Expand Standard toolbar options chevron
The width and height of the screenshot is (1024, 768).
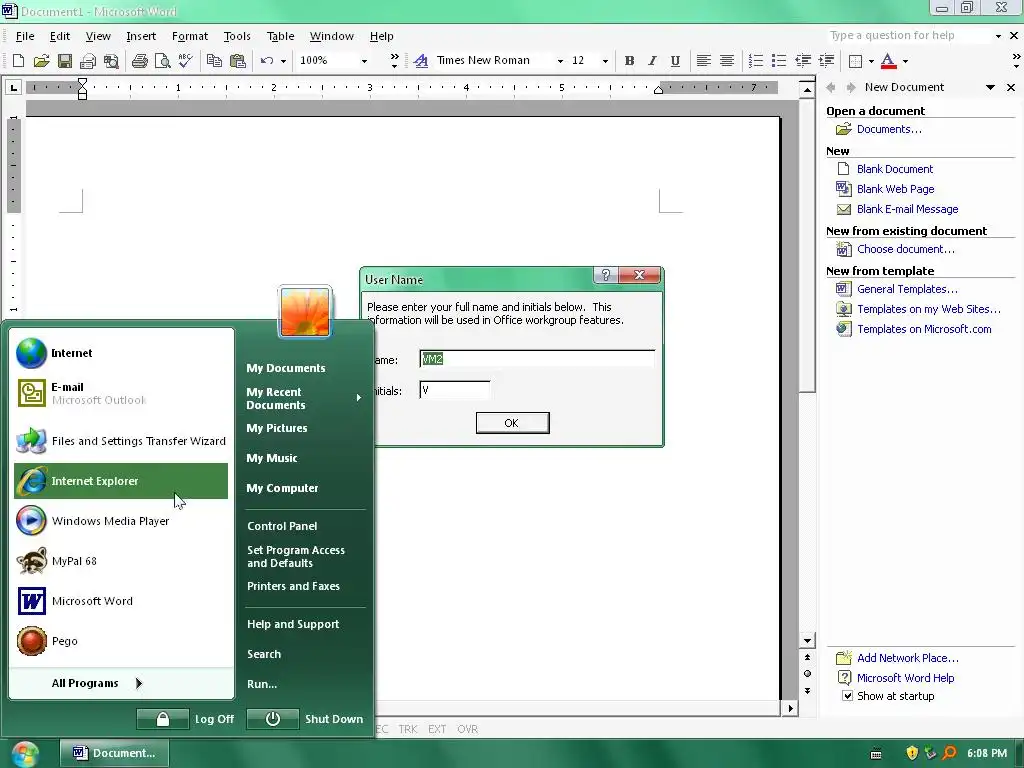[394, 61]
